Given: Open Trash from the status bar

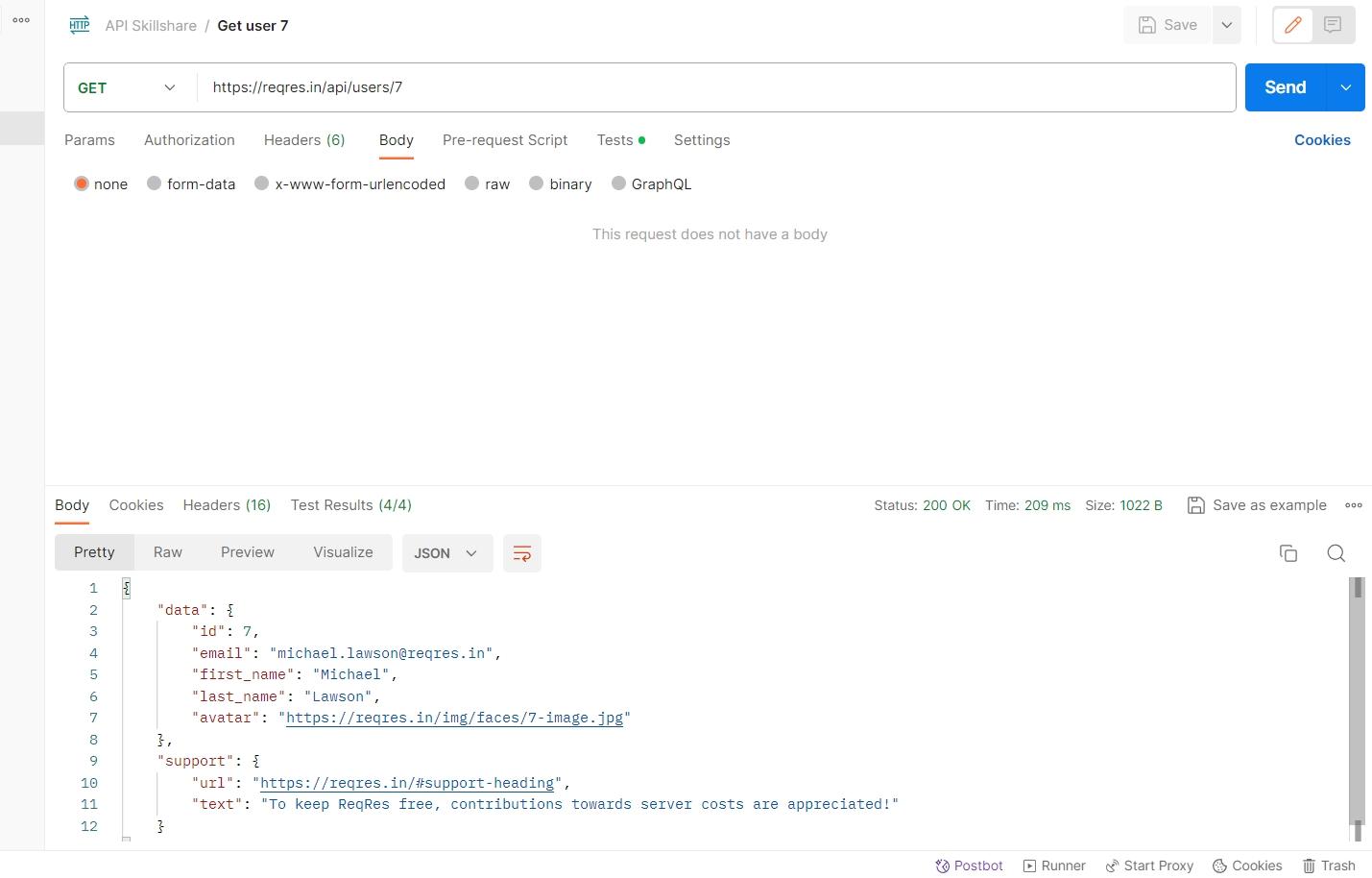Looking at the screenshot, I should (1329, 866).
